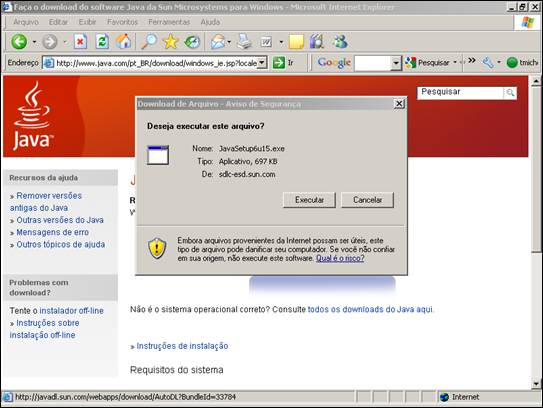This screenshot has width=543, height=408.
Task: Open 'Outras versões do Java' link
Action: click(60, 220)
